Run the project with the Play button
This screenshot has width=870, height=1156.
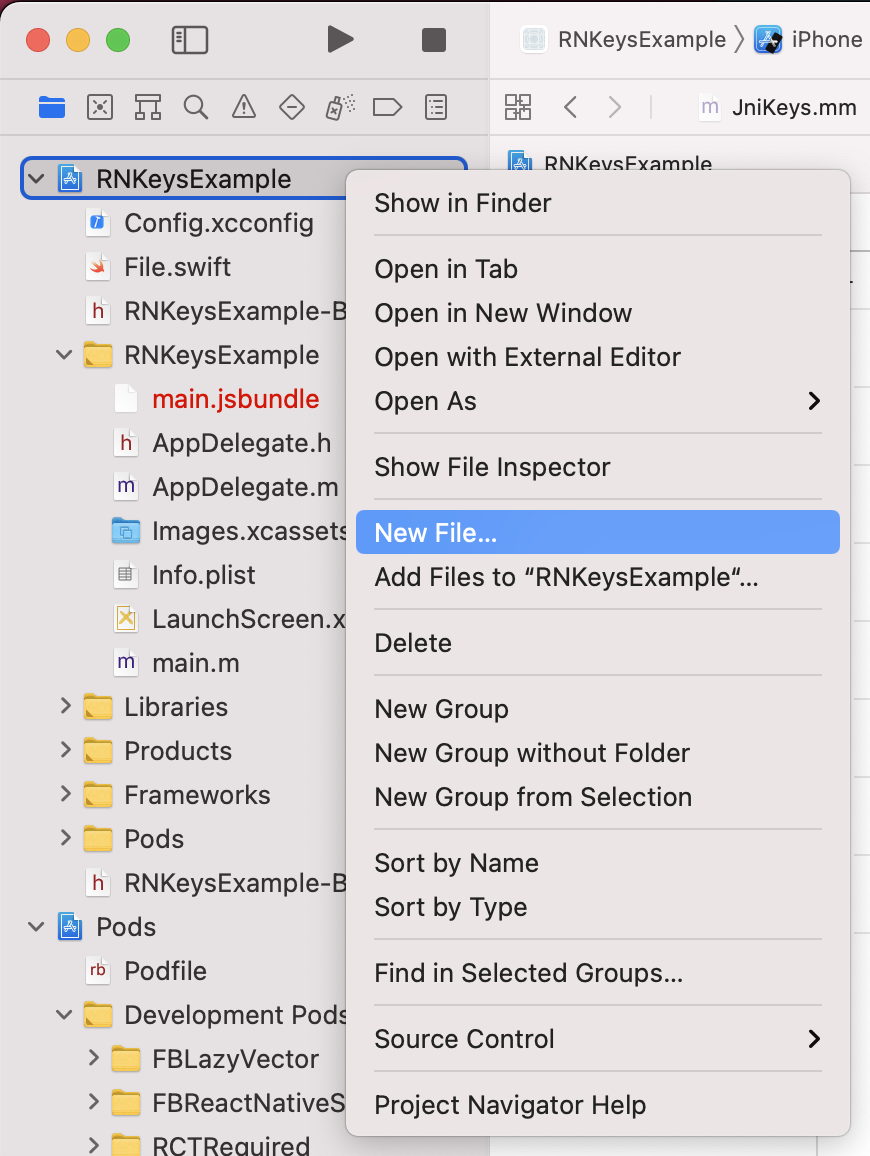pos(340,40)
